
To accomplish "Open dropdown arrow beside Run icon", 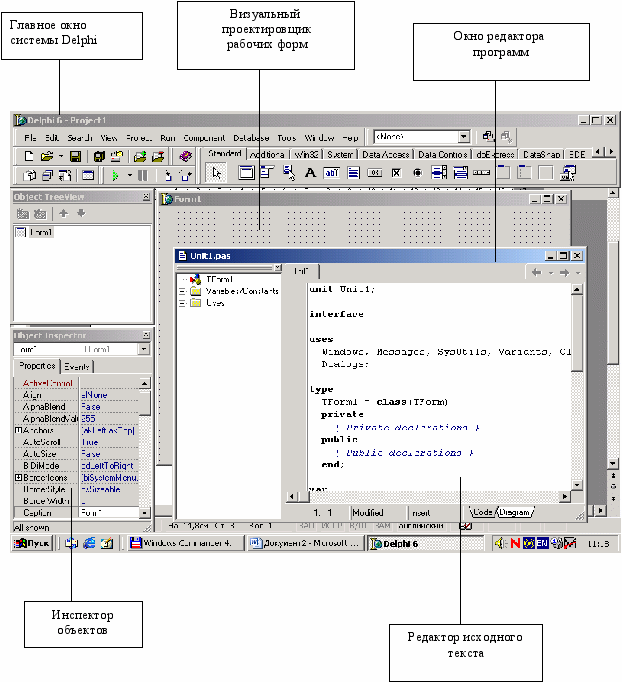I will tap(130, 175).
